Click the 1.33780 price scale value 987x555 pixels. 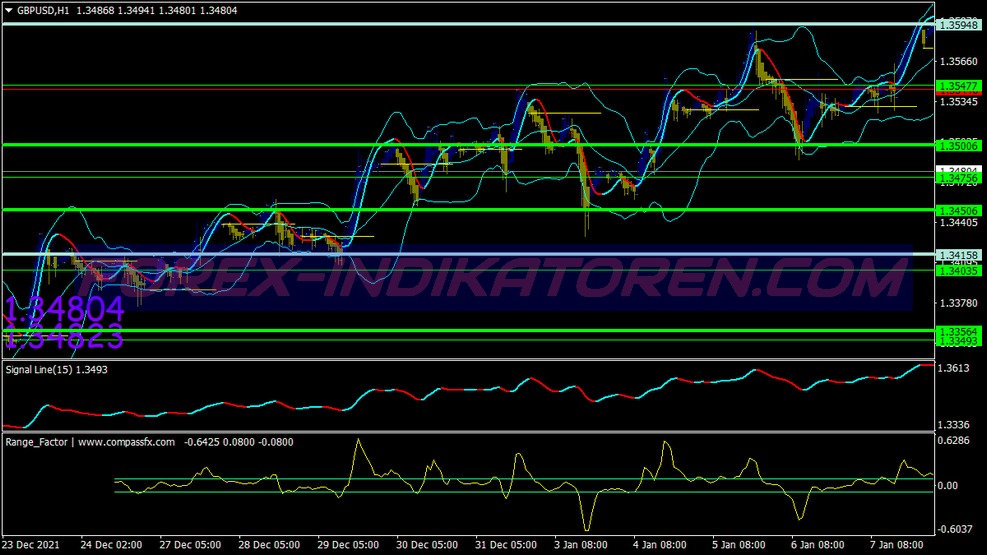click(x=959, y=303)
